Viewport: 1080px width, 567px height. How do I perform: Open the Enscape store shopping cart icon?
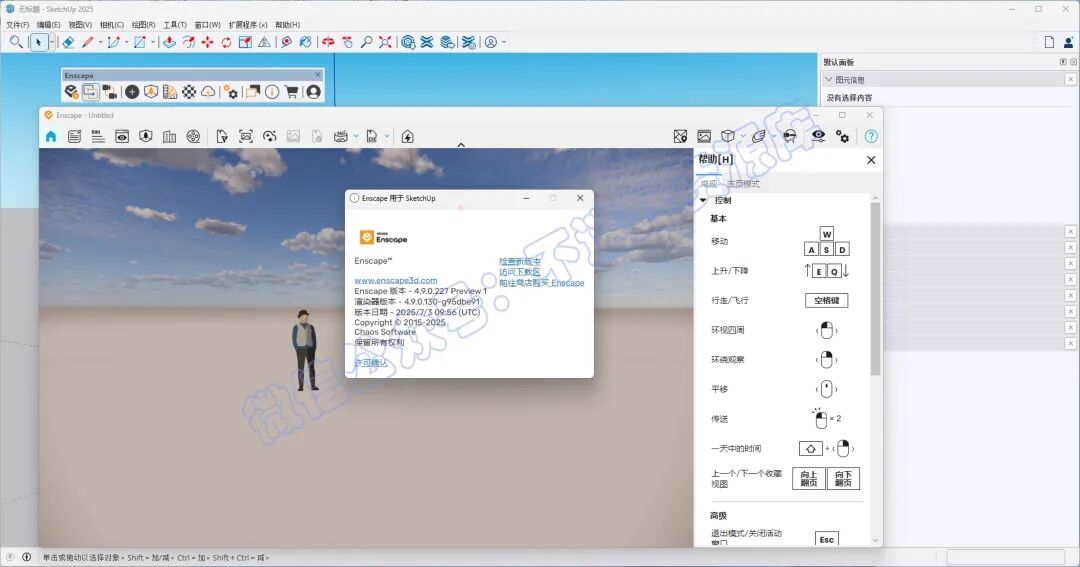(291, 92)
